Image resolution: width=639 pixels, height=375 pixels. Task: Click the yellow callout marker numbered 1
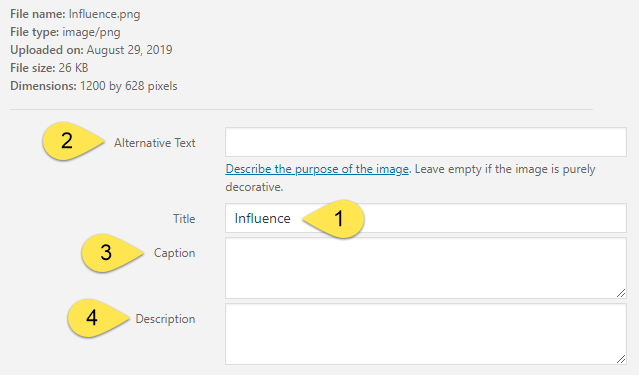[x=334, y=219]
